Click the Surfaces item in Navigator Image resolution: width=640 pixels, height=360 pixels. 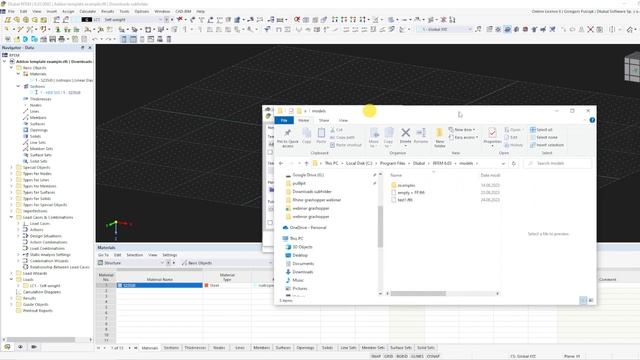(37, 124)
